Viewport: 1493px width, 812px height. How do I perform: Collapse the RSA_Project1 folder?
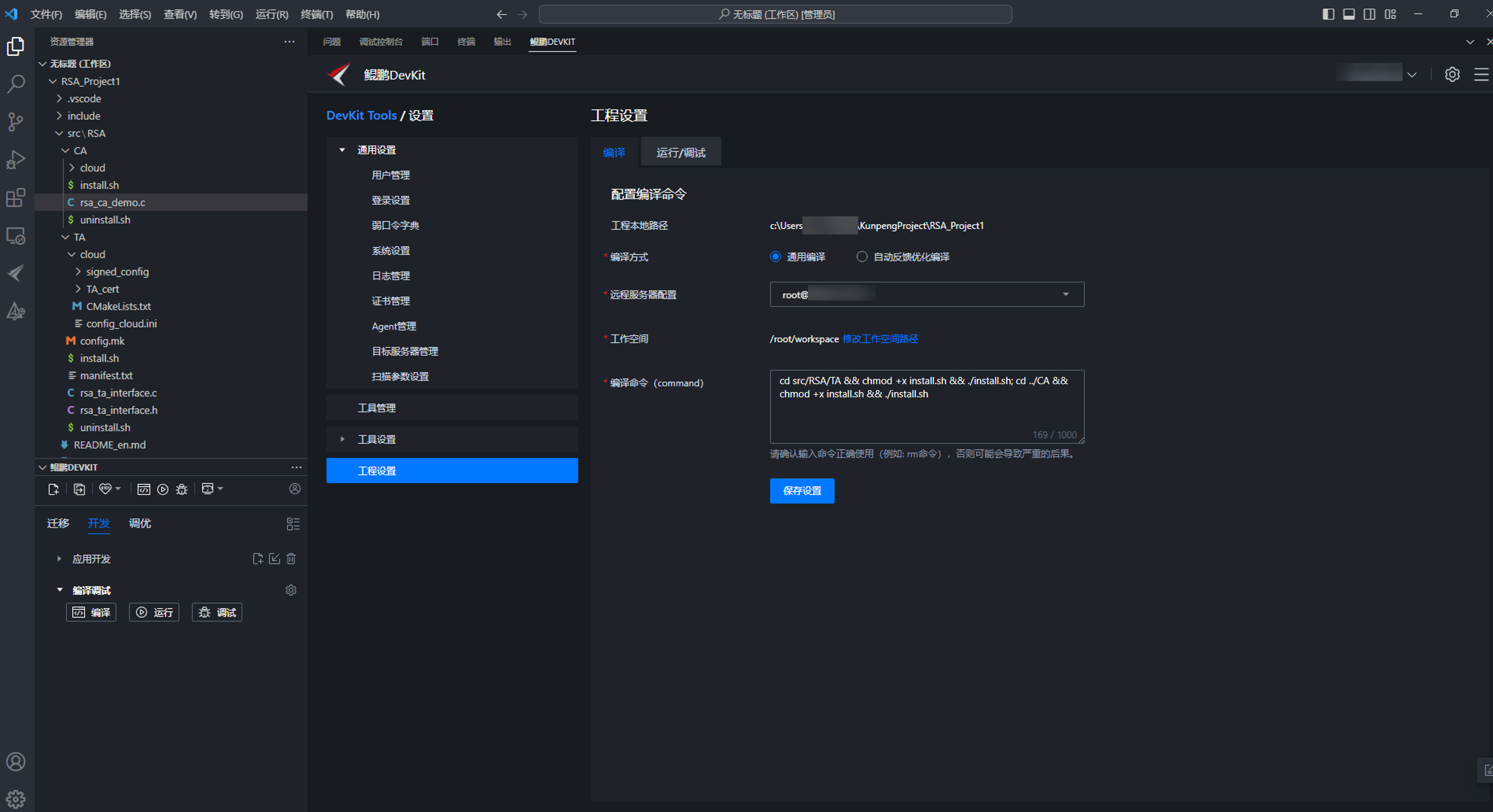click(53, 81)
